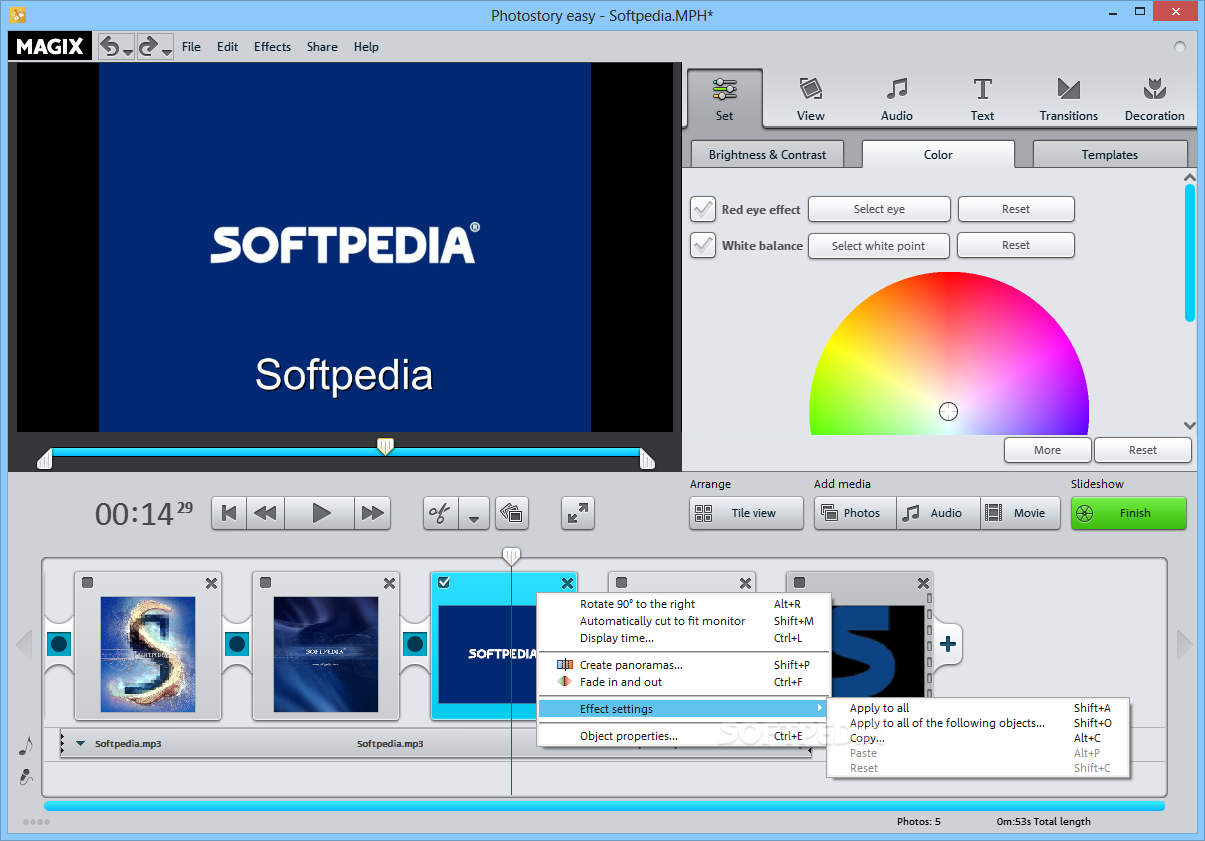Screen dimensions: 1205x841
Task: Switch preview to fullscreen
Action: coord(578,513)
